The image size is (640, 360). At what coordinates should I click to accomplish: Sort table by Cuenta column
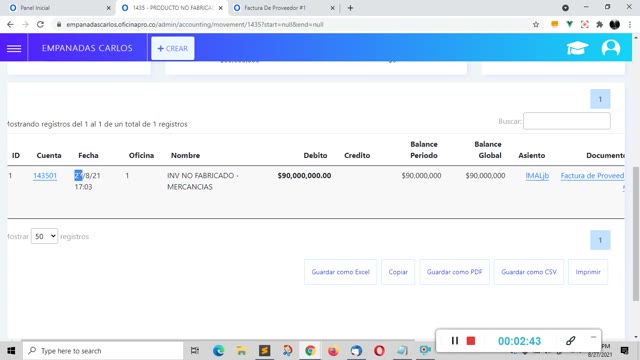pyautogui.click(x=49, y=156)
